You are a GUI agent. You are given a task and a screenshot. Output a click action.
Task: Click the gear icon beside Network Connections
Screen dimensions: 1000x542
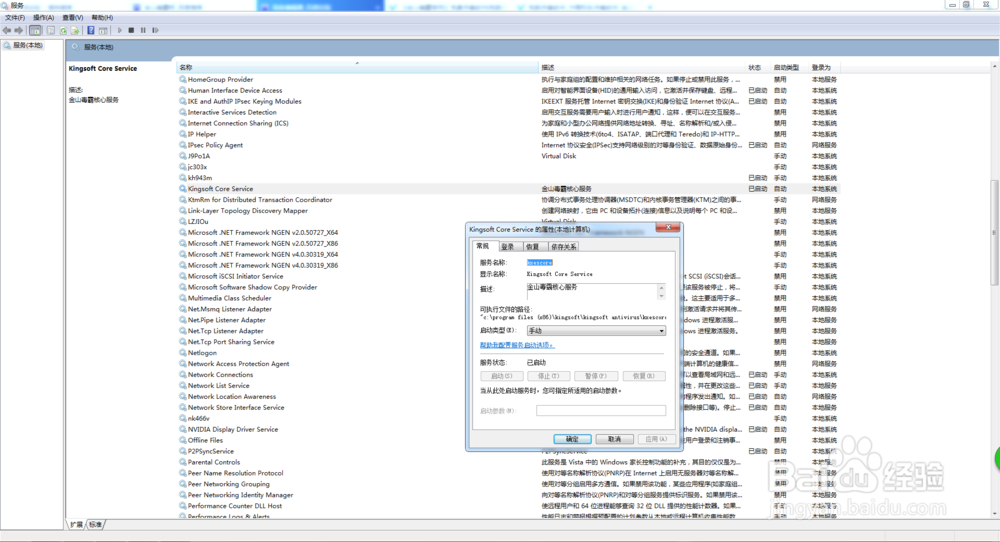coord(182,374)
